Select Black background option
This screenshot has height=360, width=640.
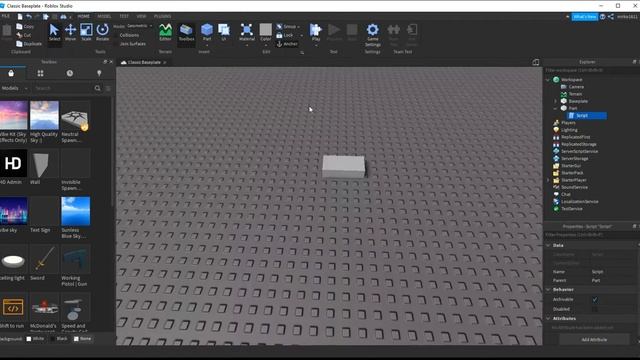click(59, 339)
